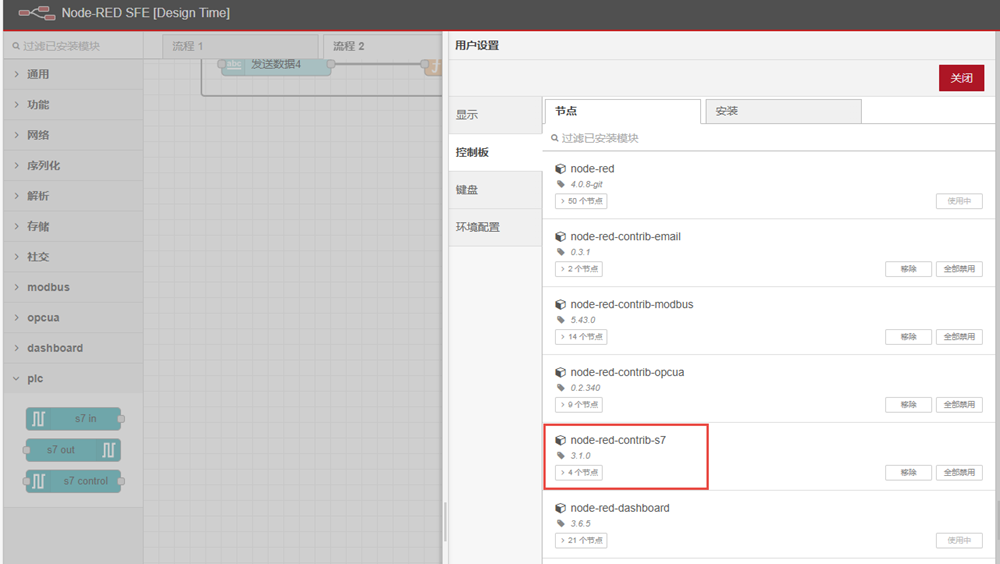The height and width of the screenshot is (564, 1000).
Task: Select the 发送数据4 node on canvas
Action: pyautogui.click(x=276, y=64)
